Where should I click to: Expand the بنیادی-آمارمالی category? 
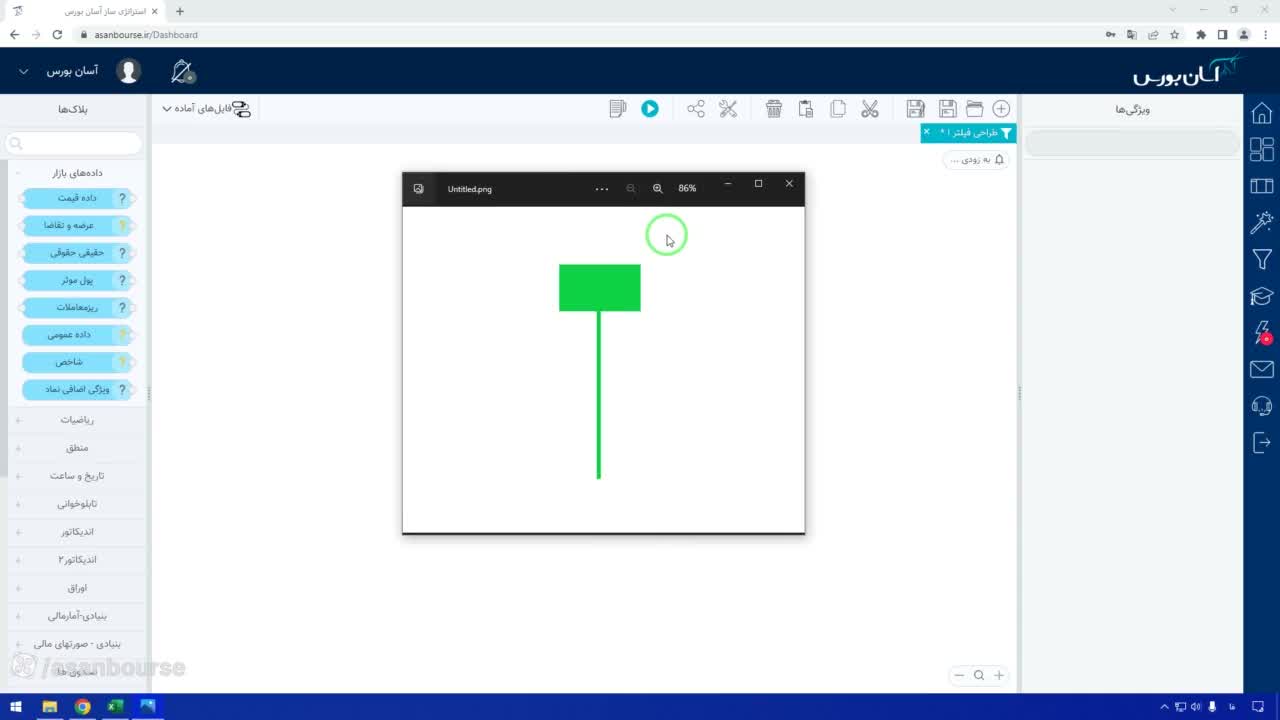pos(75,616)
